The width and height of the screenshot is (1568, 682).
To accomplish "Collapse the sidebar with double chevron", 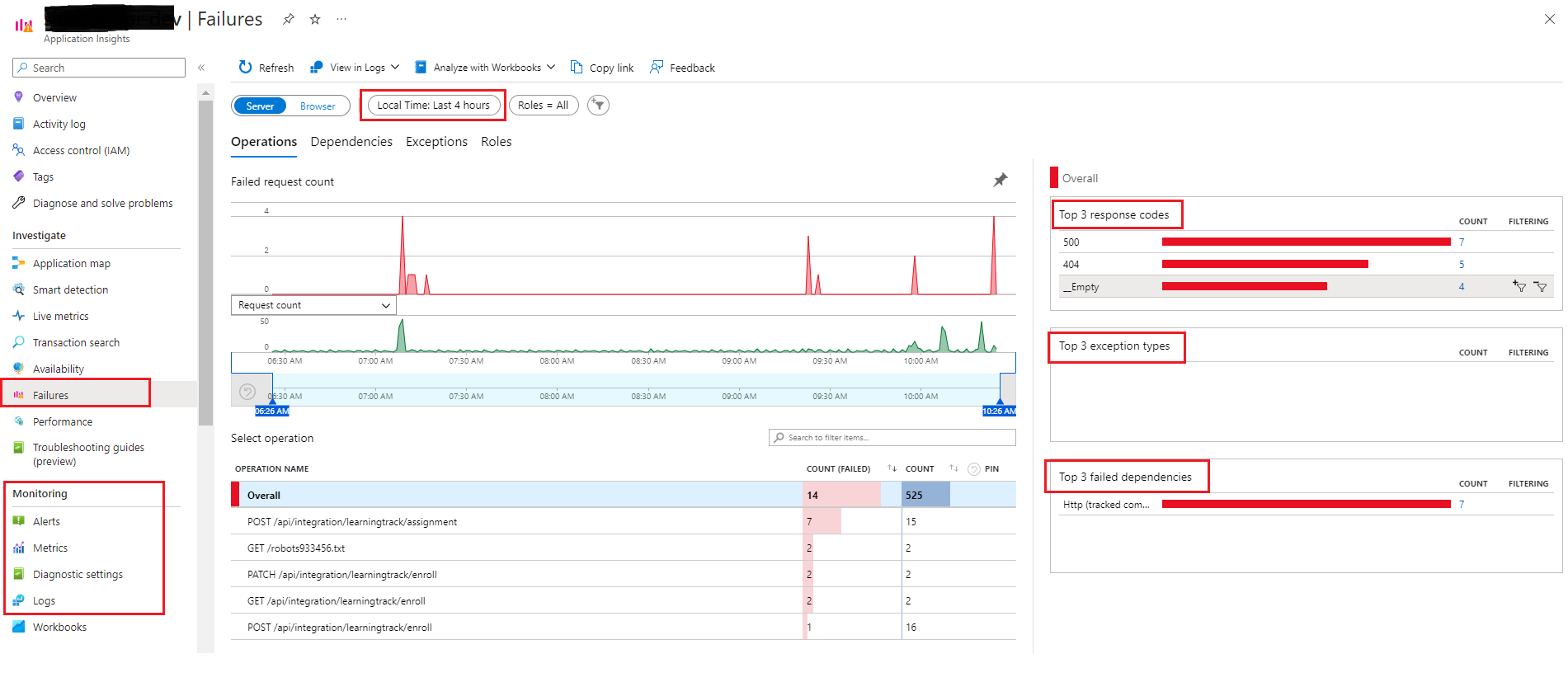I will click(201, 68).
